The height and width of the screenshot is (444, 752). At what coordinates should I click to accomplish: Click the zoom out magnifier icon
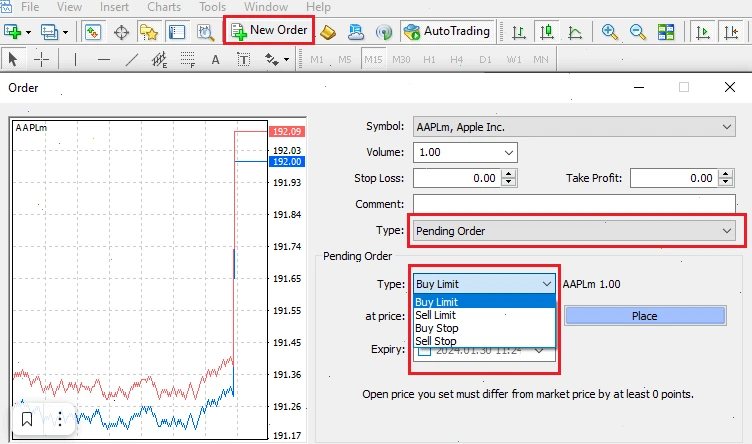pos(638,31)
